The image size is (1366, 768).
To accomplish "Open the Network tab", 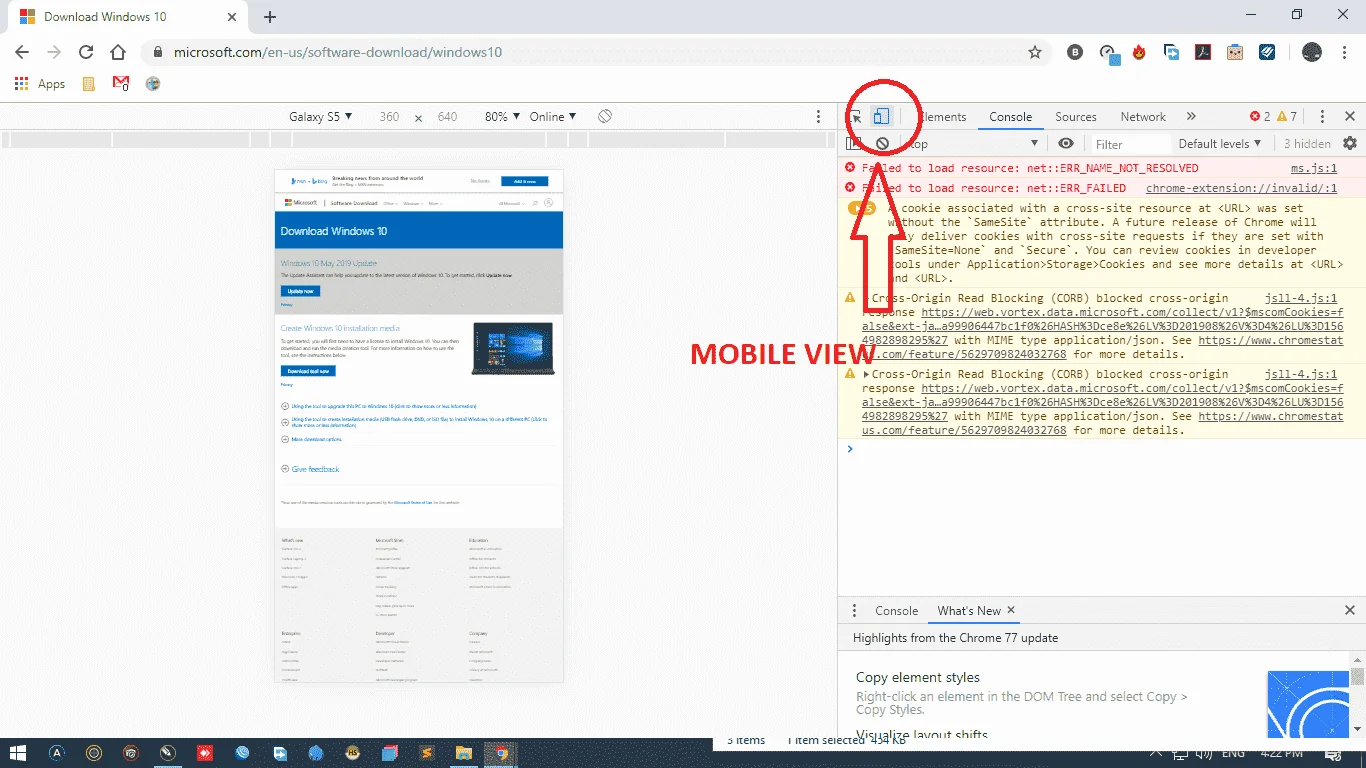I will (x=1143, y=117).
